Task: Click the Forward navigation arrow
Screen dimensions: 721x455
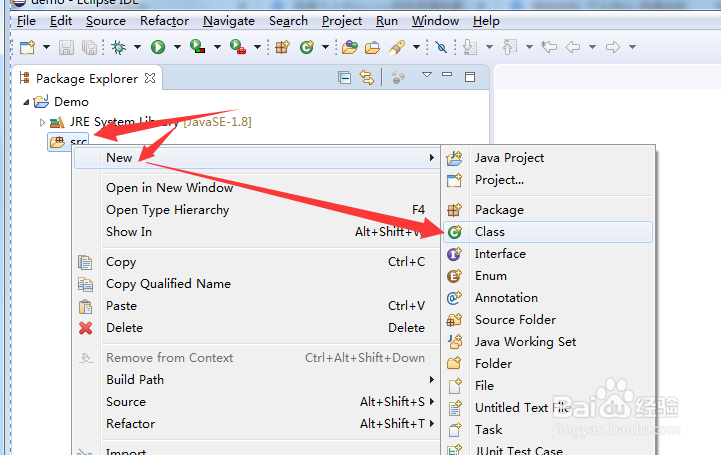Action: [x=613, y=47]
